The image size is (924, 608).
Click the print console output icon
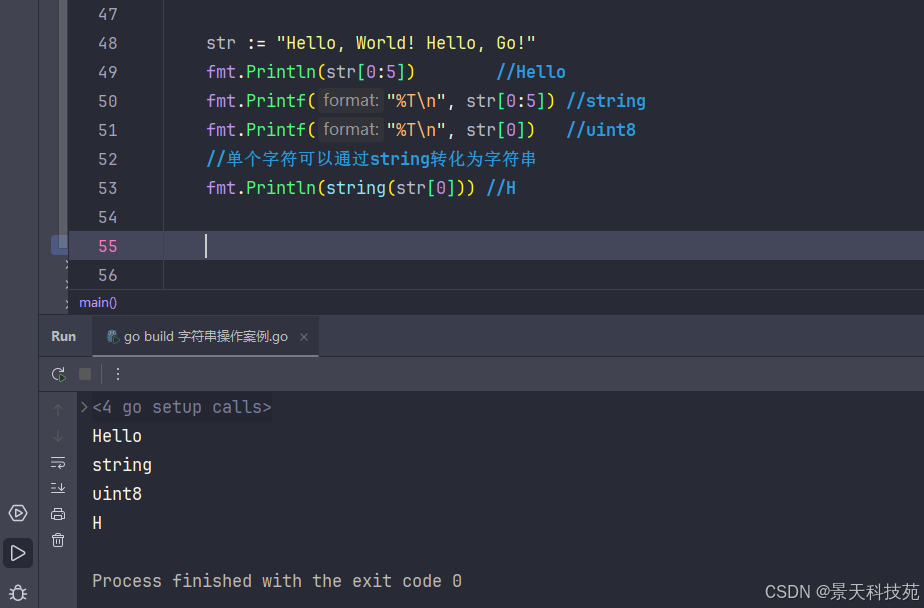click(x=58, y=514)
